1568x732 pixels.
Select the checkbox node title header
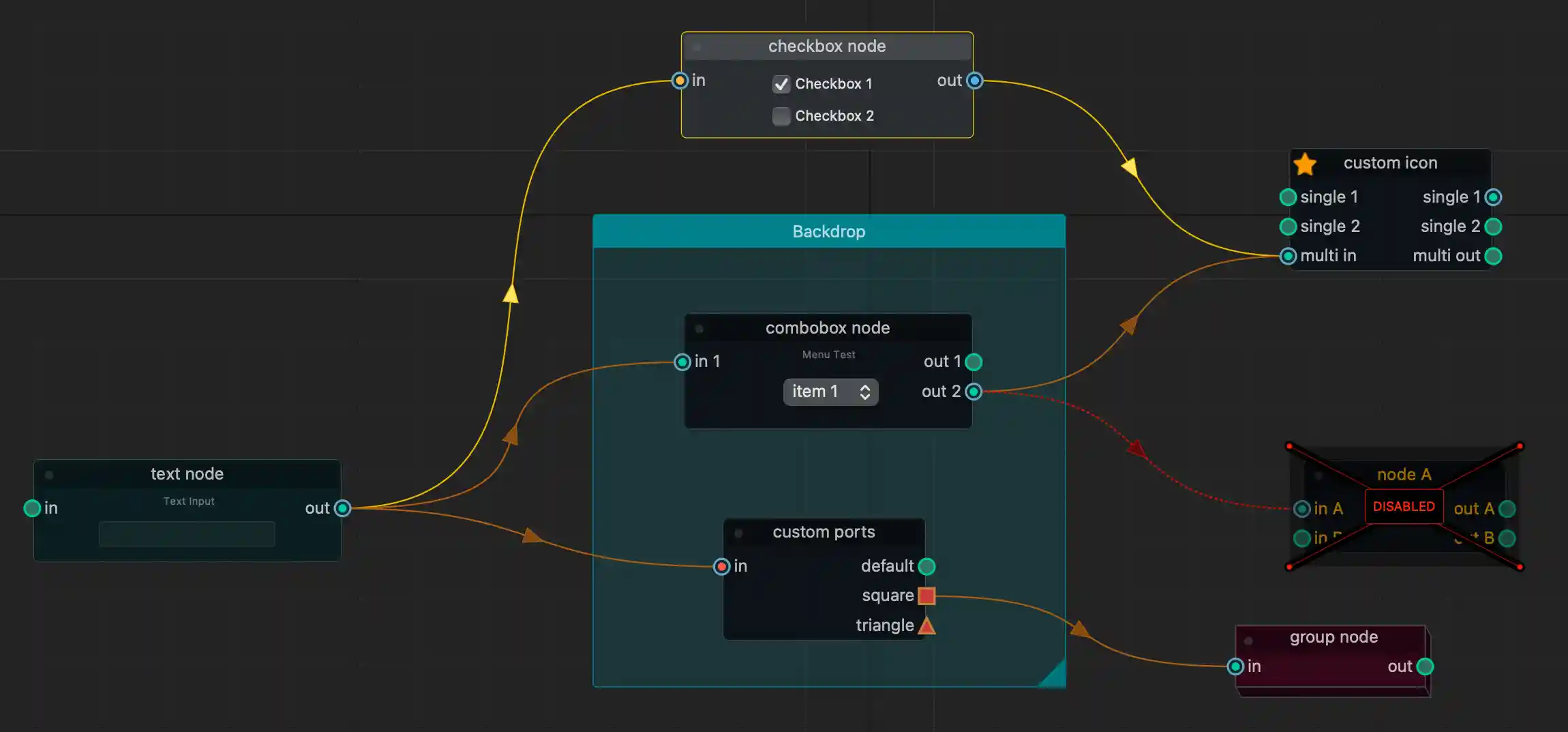click(x=827, y=46)
